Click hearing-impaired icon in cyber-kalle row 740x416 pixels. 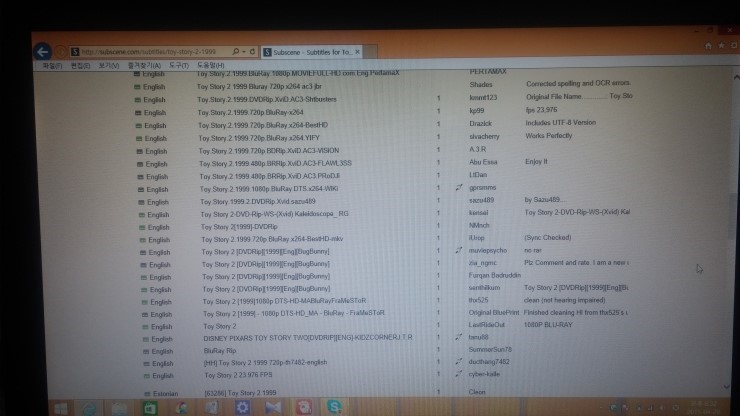[458, 374]
